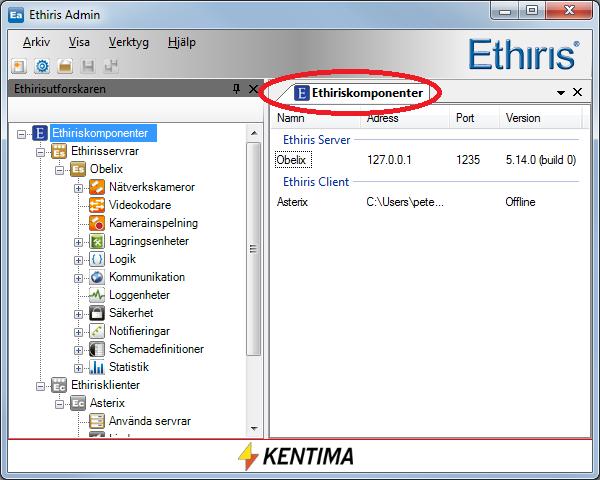Expand the Lagringsenheter node
Viewport: 600px width, 480px height.
point(78,242)
